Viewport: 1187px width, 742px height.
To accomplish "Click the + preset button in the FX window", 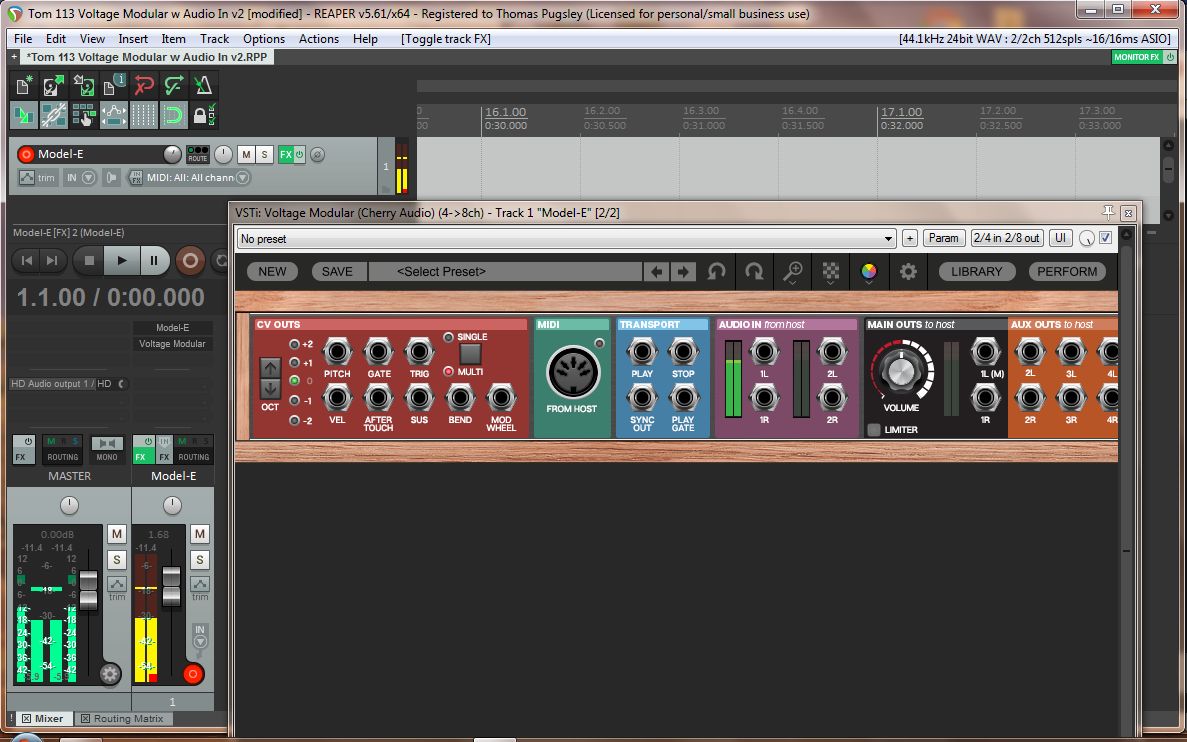I will pyautogui.click(x=910, y=238).
